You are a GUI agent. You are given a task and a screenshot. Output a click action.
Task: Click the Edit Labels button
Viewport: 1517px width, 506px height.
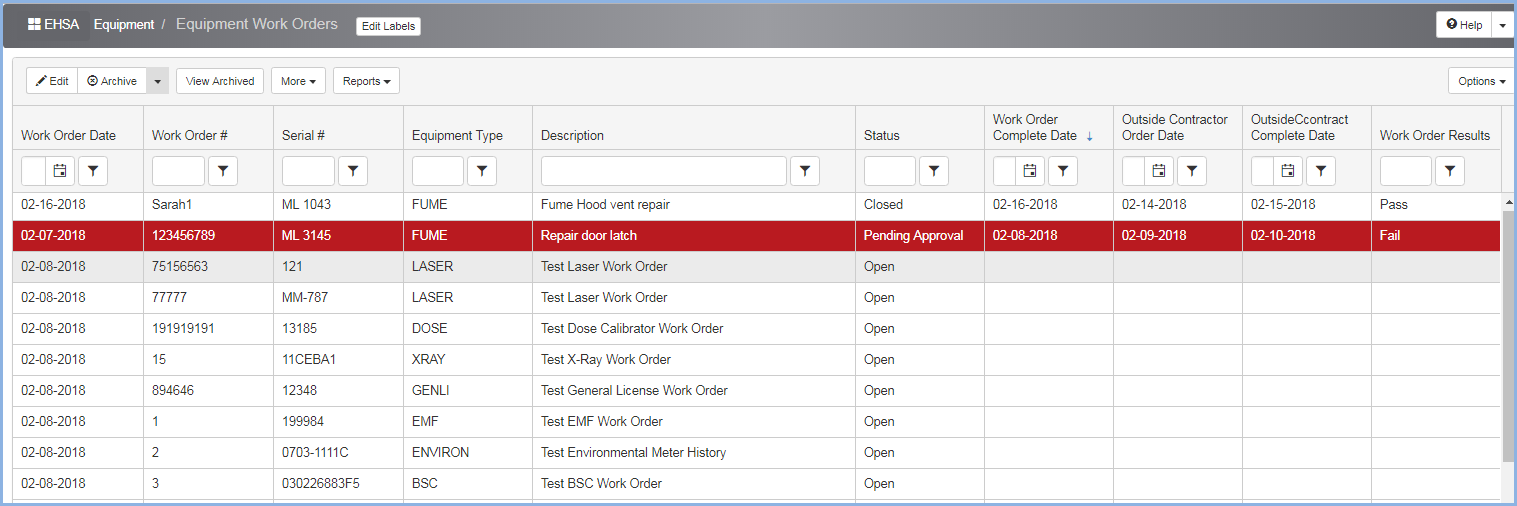point(388,26)
